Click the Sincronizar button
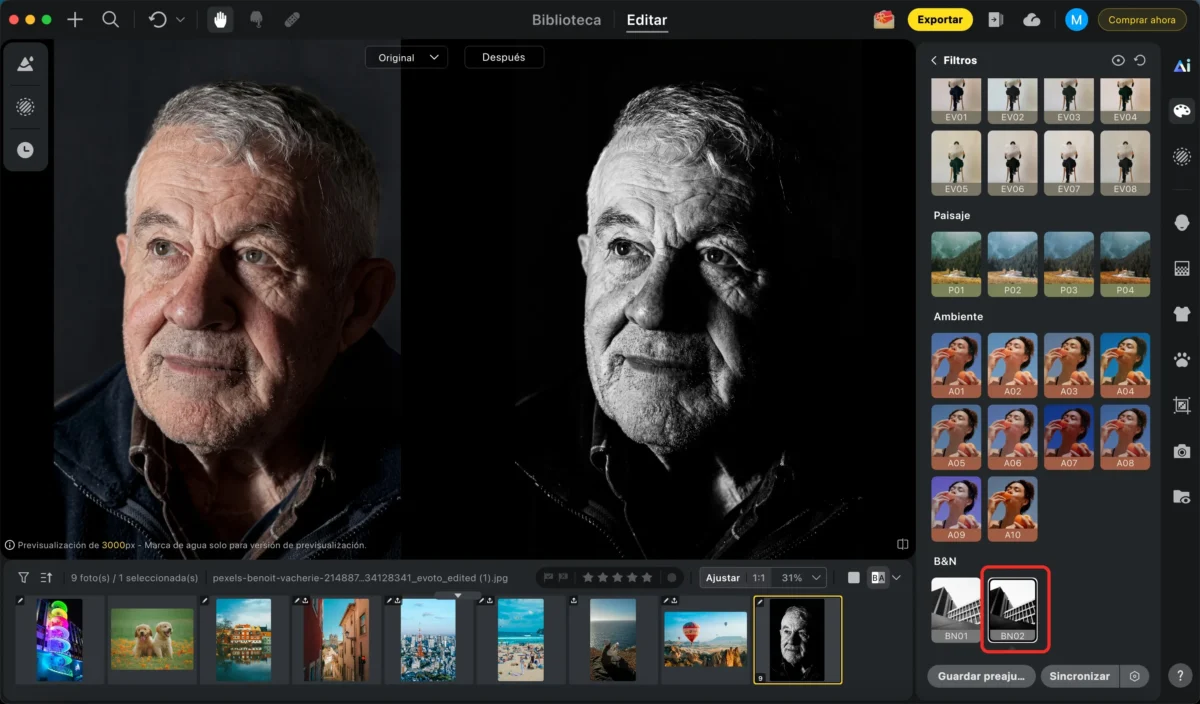Viewport: 1200px width, 704px height. pos(1080,676)
